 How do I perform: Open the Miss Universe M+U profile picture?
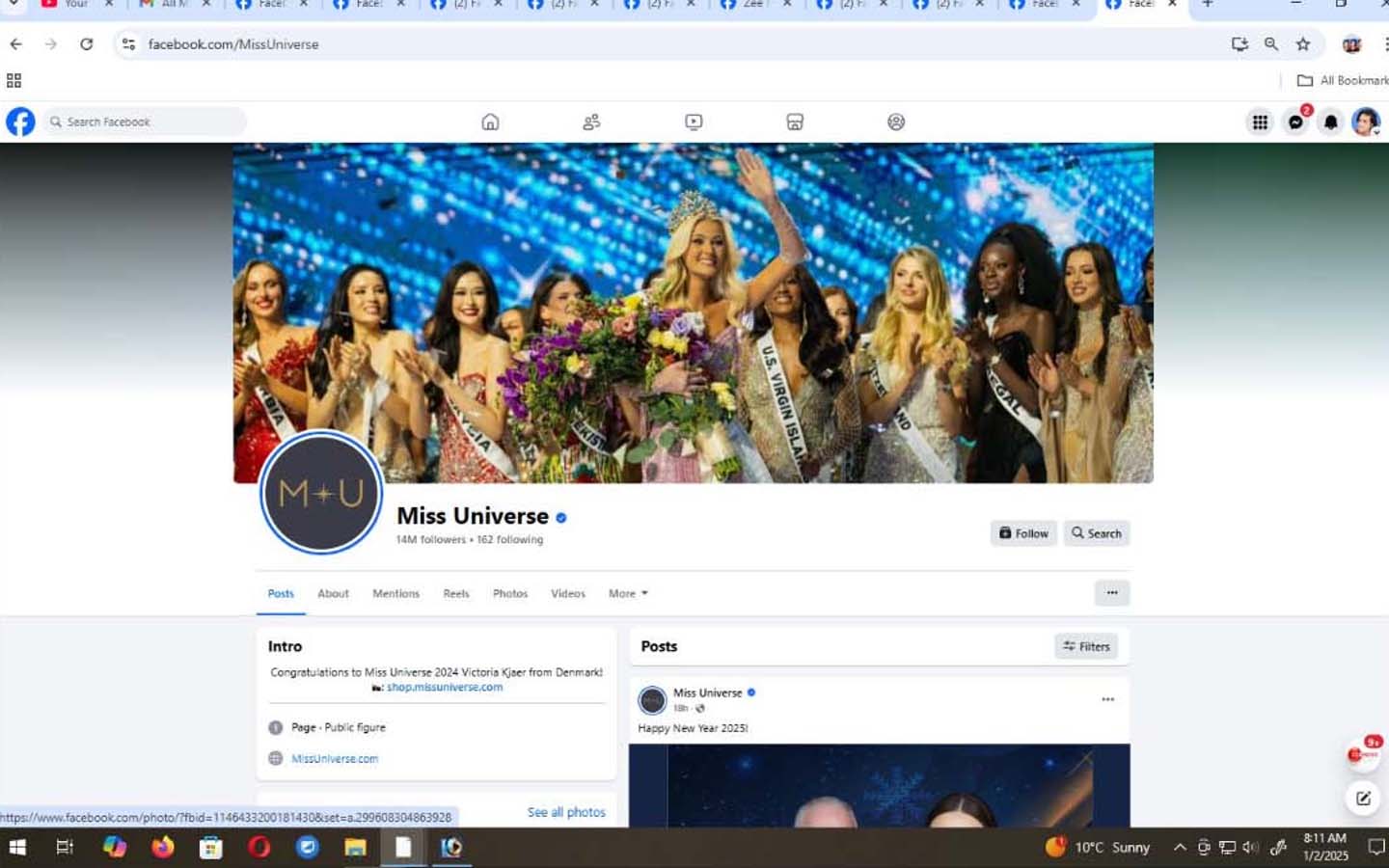point(321,493)
